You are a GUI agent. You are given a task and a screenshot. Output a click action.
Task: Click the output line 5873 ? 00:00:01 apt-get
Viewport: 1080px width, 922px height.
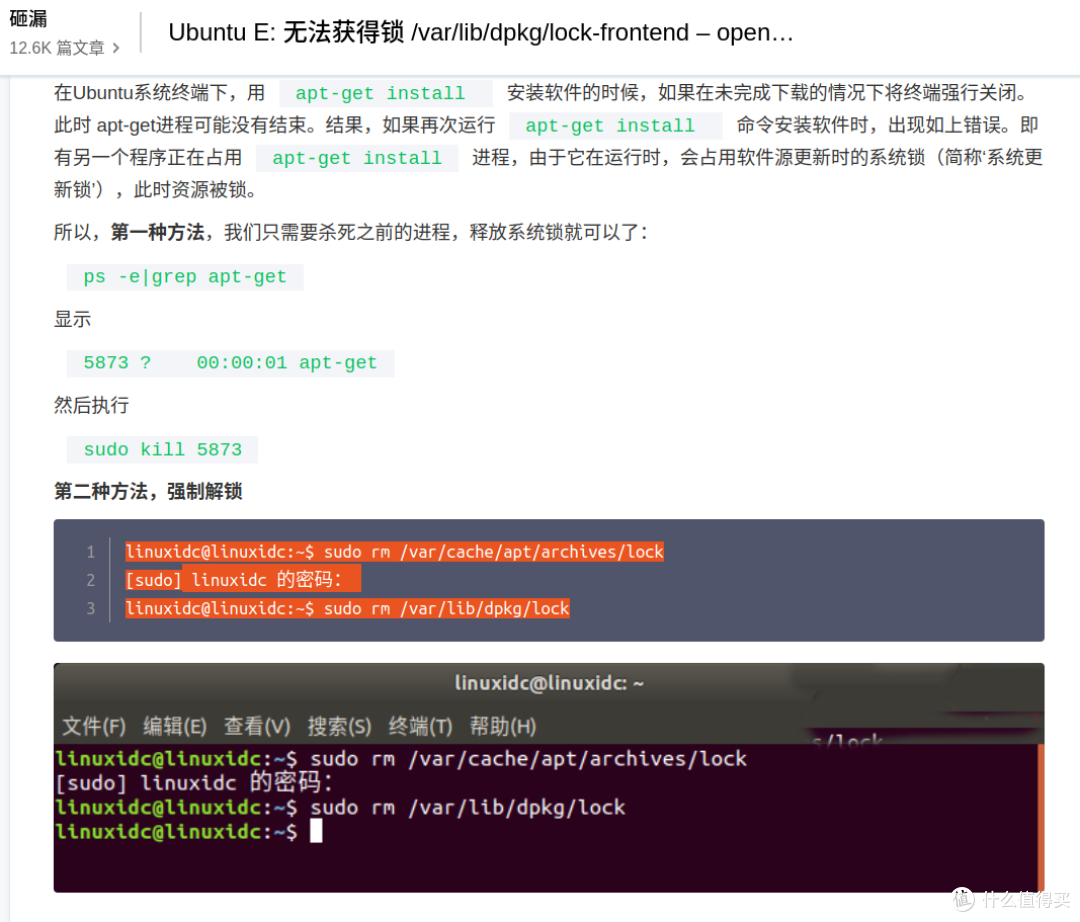tap(230, 363)
